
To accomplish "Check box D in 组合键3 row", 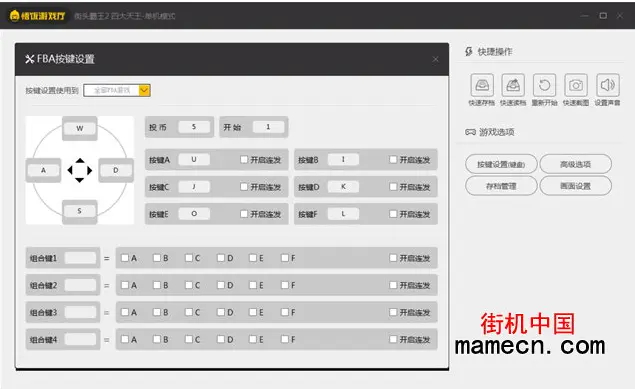I will 221,312.
